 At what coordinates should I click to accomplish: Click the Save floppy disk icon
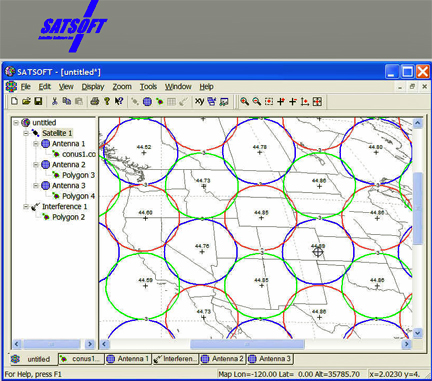point(38,101)
